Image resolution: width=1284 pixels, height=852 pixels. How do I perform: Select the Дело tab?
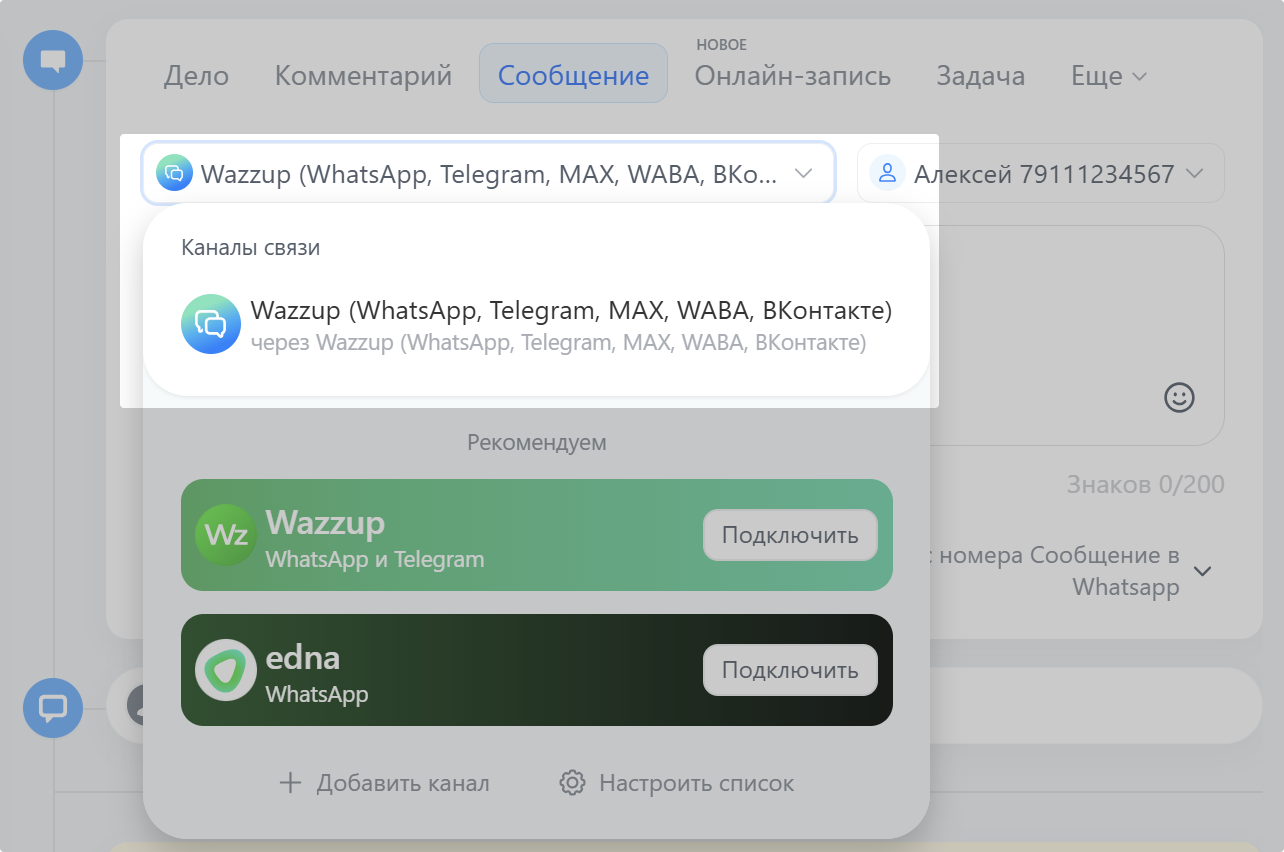(x=196, y=76)
